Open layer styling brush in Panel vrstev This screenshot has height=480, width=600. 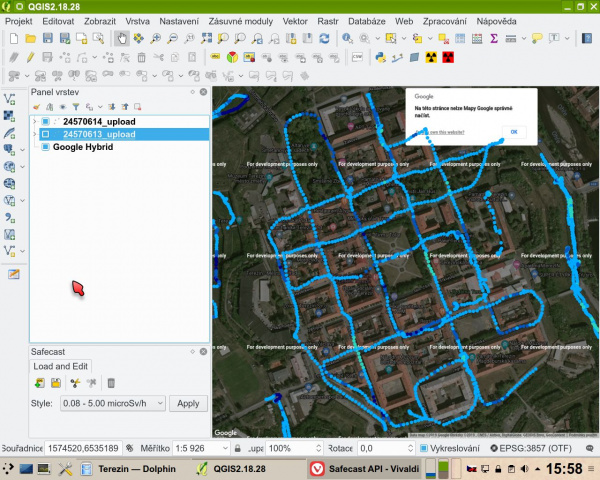(36, 107)
